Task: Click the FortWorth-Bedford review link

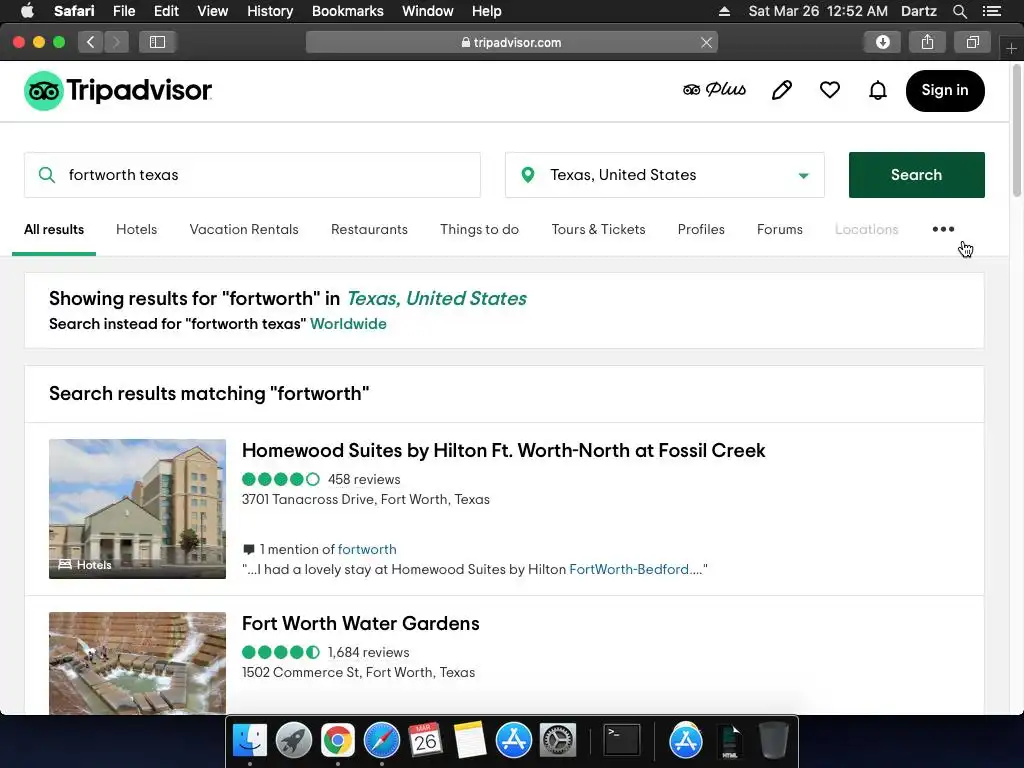Action: pos(629,569)
